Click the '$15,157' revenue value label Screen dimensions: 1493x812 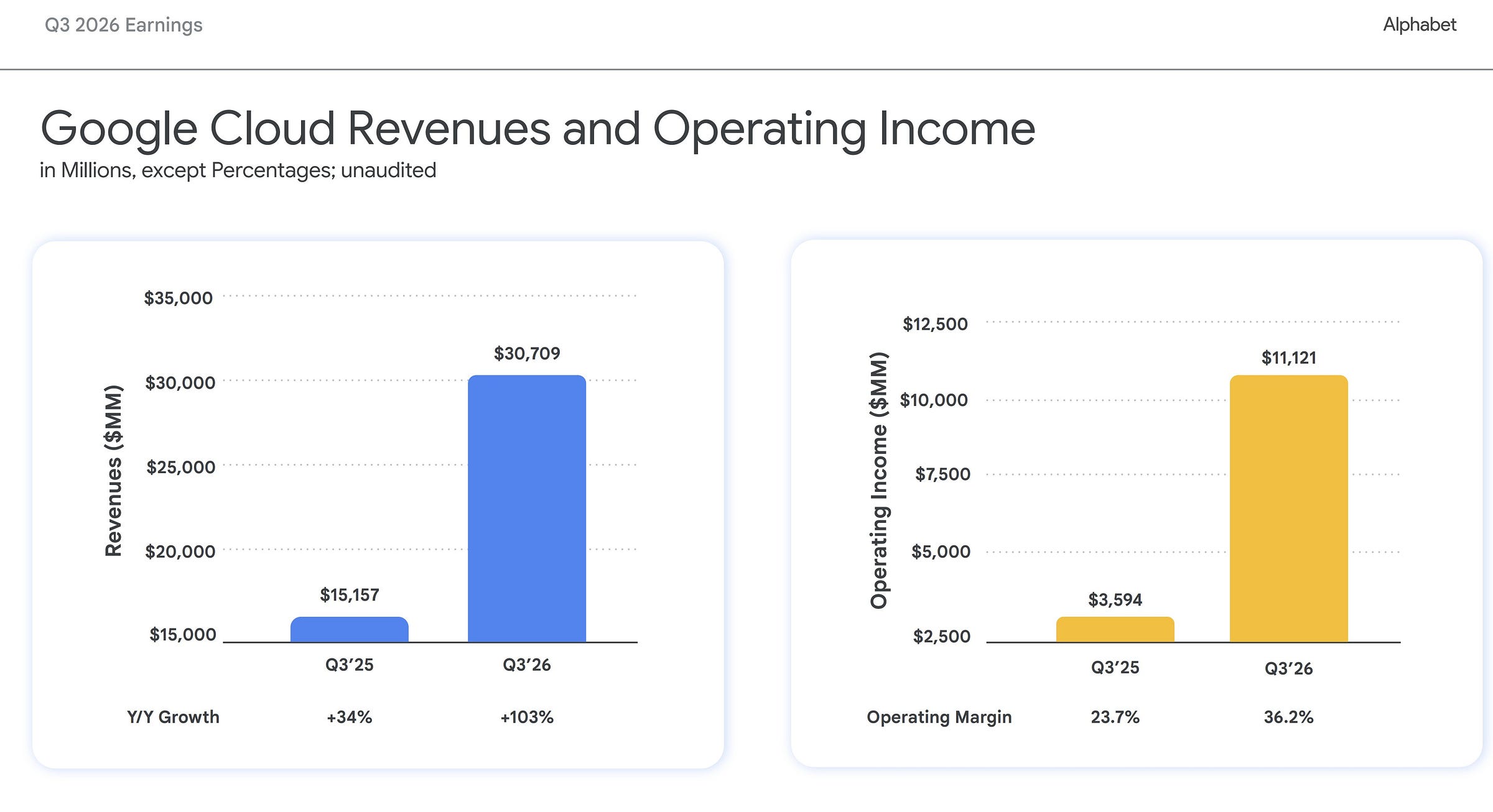click(x=350, y=595)
